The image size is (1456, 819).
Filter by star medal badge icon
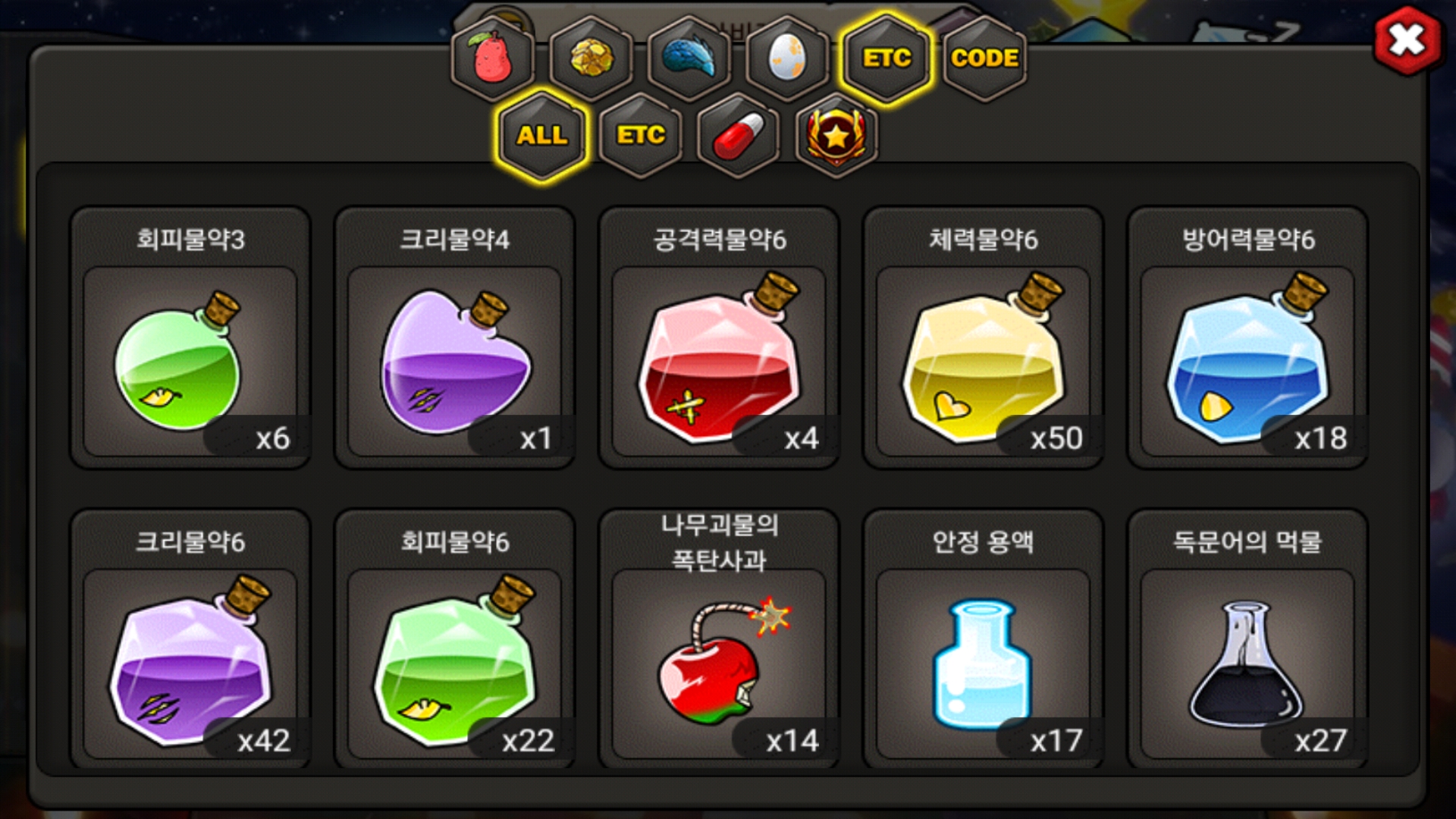click(836, 135)
